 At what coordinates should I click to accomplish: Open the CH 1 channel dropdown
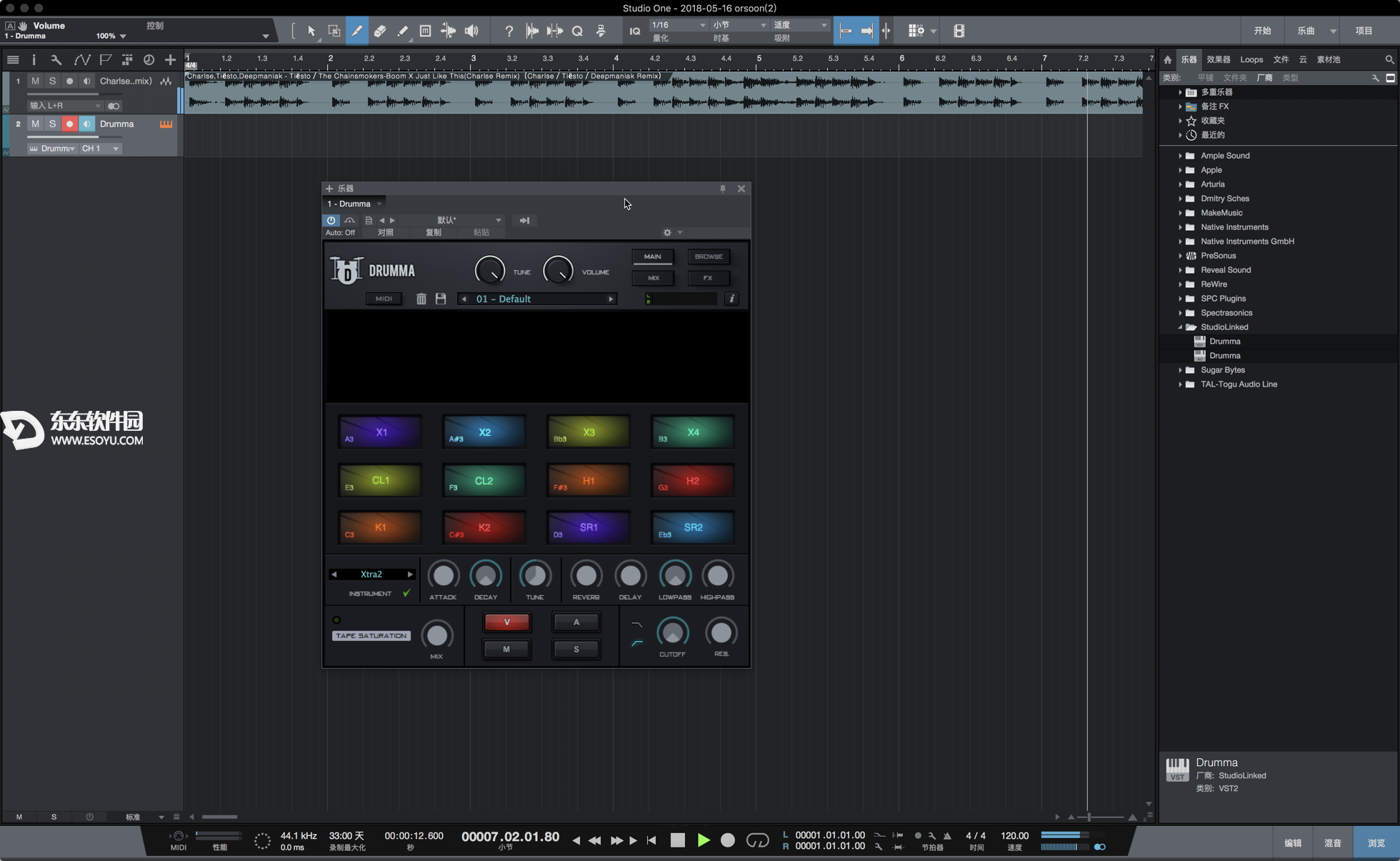click(x=100, y=149)
